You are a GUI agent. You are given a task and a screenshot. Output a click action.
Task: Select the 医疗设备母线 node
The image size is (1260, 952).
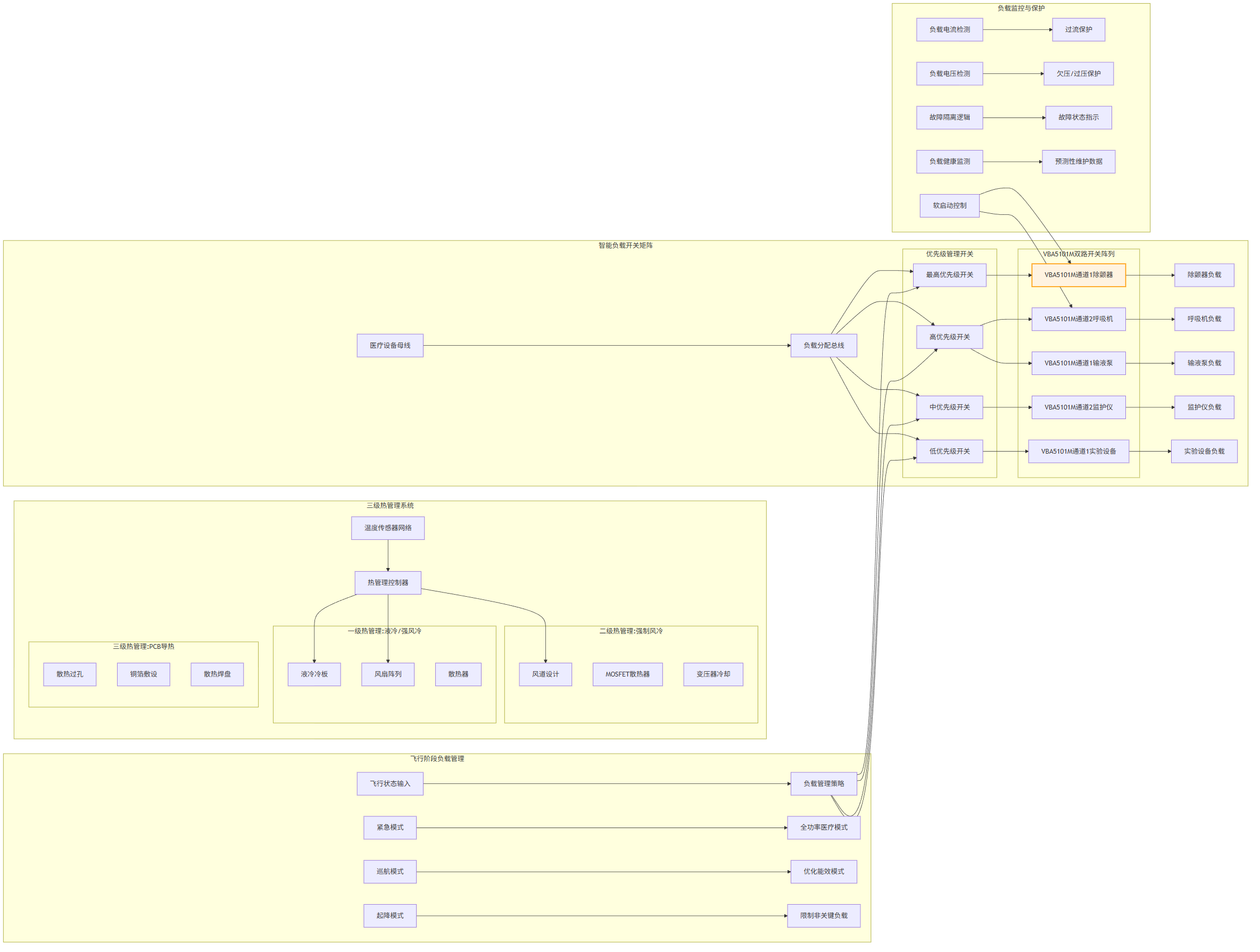(x=390, y=346)
